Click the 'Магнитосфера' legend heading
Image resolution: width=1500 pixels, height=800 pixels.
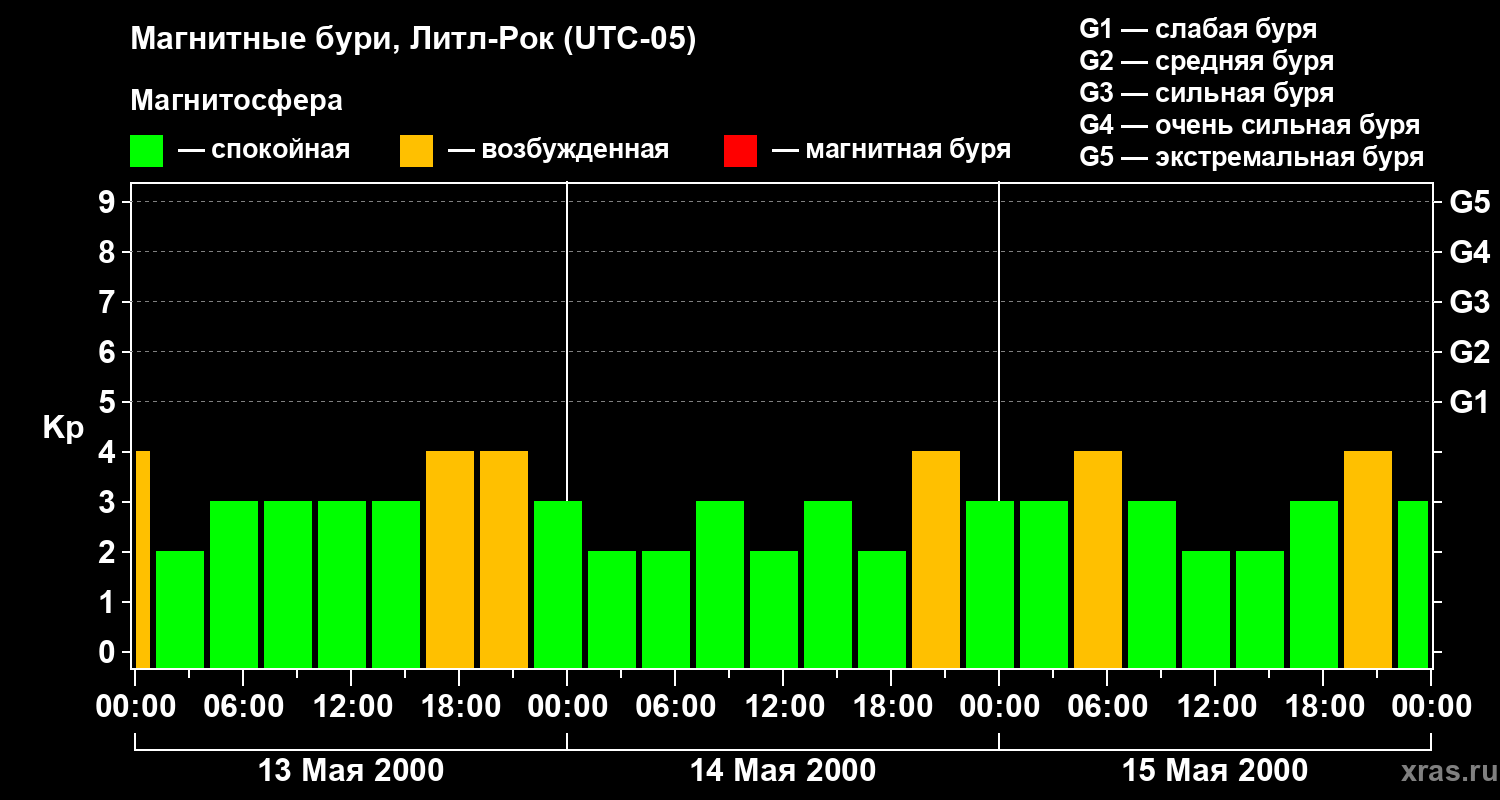coord(236,100)
